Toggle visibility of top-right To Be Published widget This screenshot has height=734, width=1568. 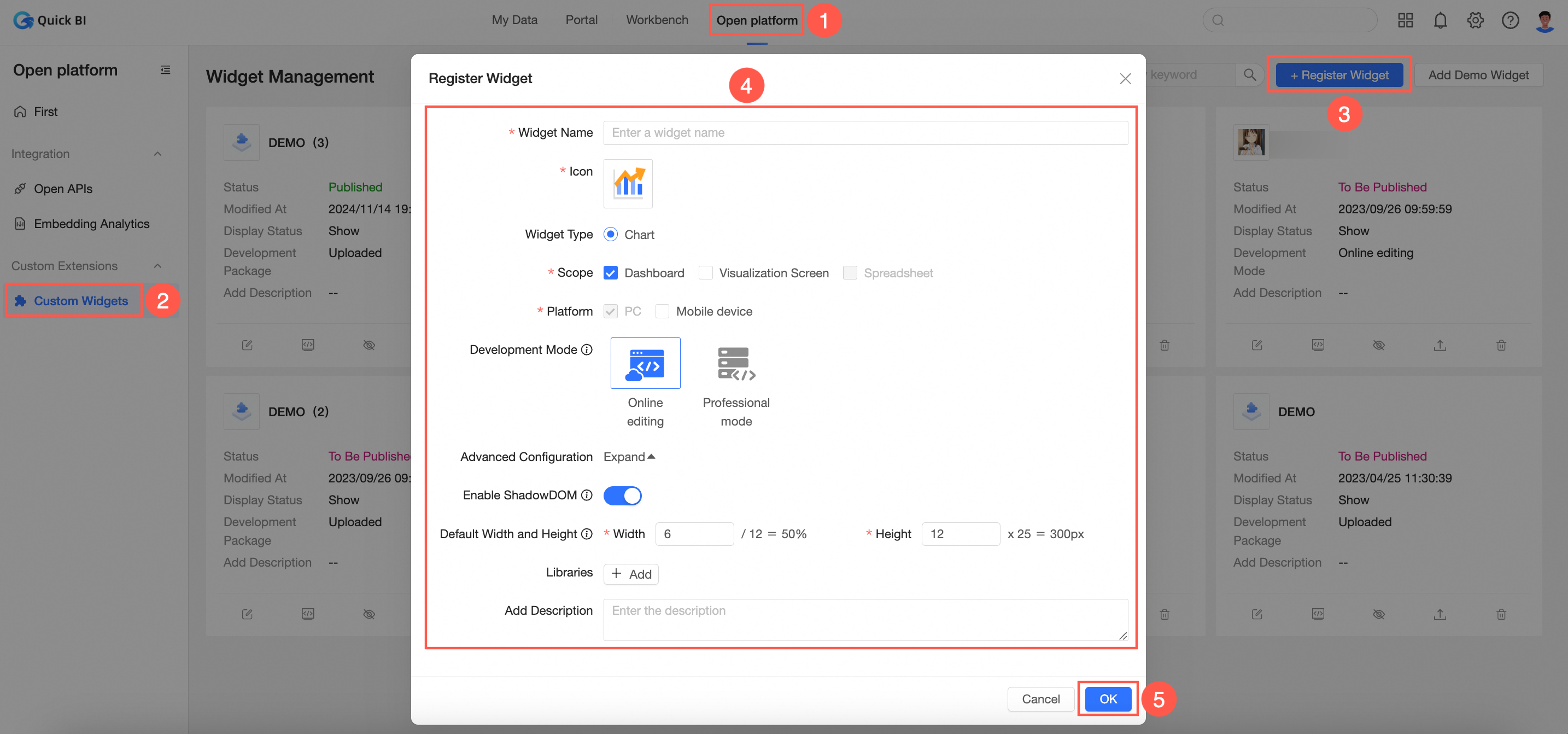point(1379,345)
